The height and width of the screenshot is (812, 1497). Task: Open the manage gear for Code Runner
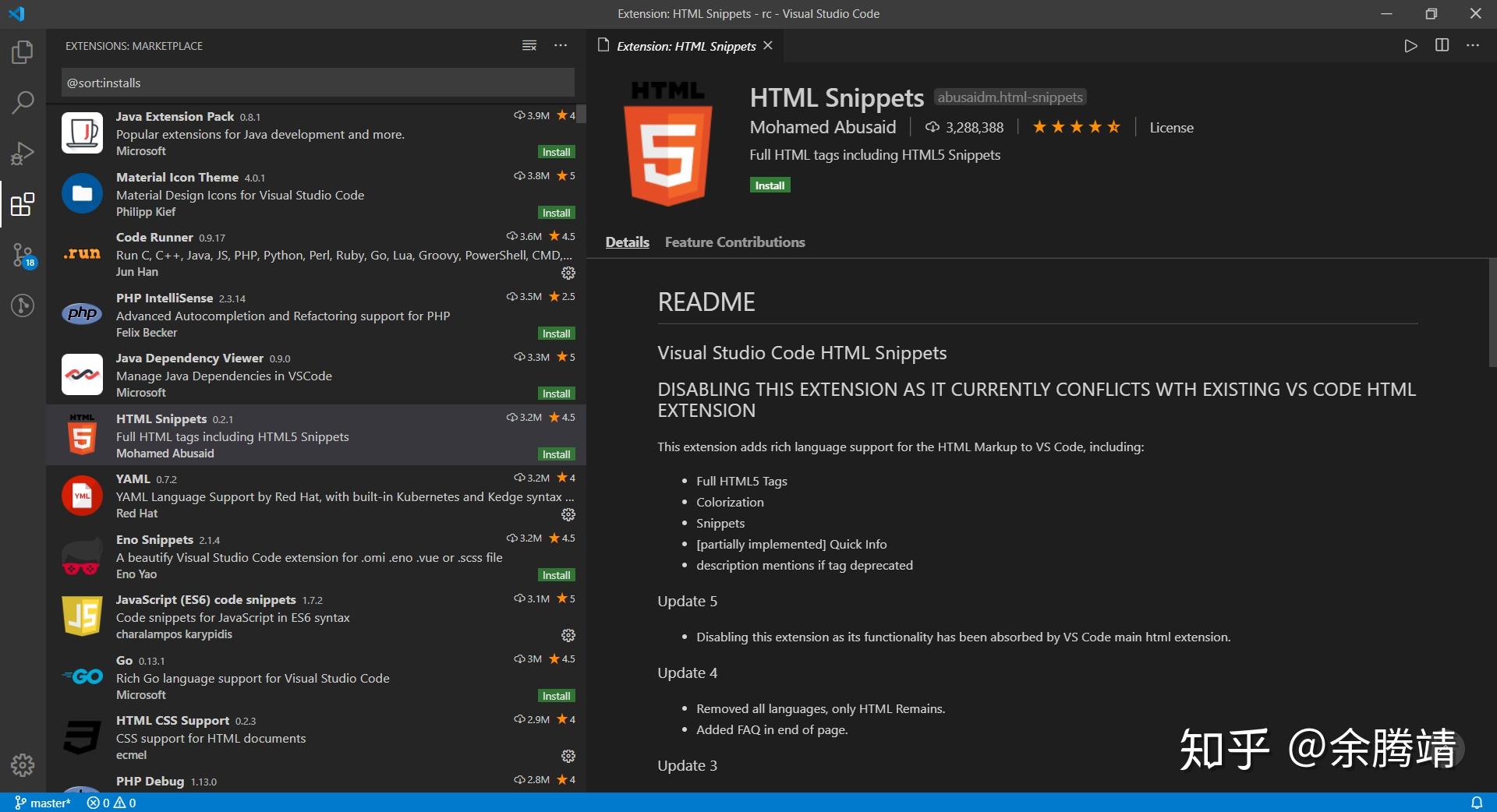(568, 273)
